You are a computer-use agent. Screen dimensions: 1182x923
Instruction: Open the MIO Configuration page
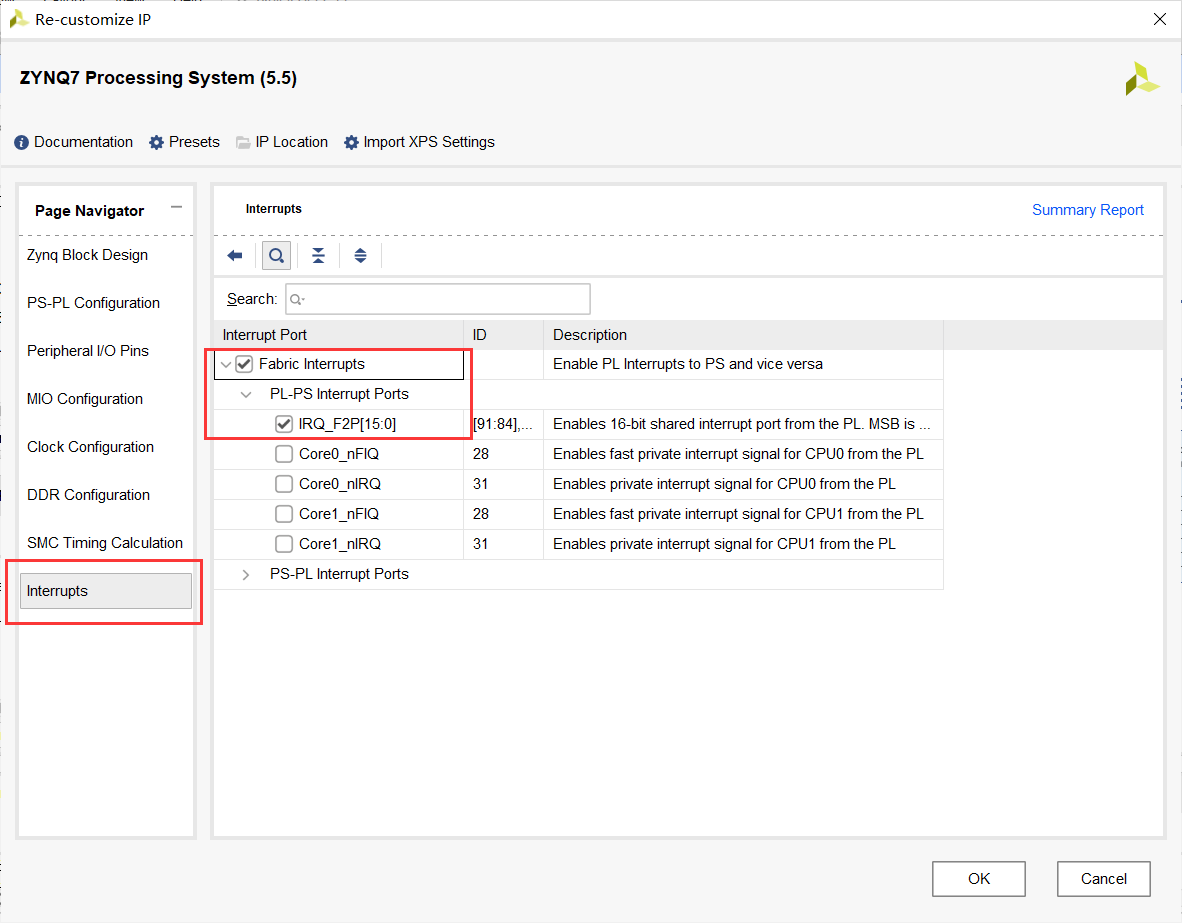(x=84, y=399)
